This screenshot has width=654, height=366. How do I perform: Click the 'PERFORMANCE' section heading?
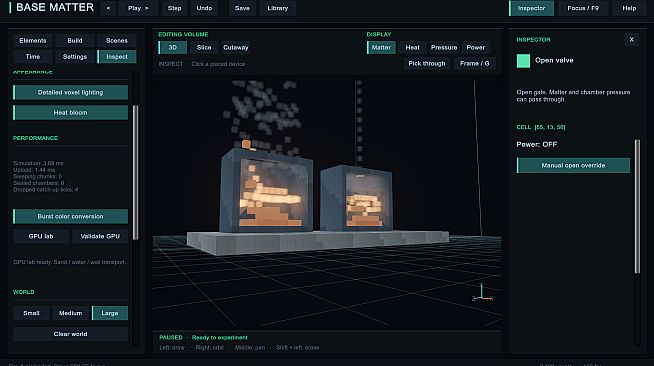pyautogui.click(x=35, y=138)
